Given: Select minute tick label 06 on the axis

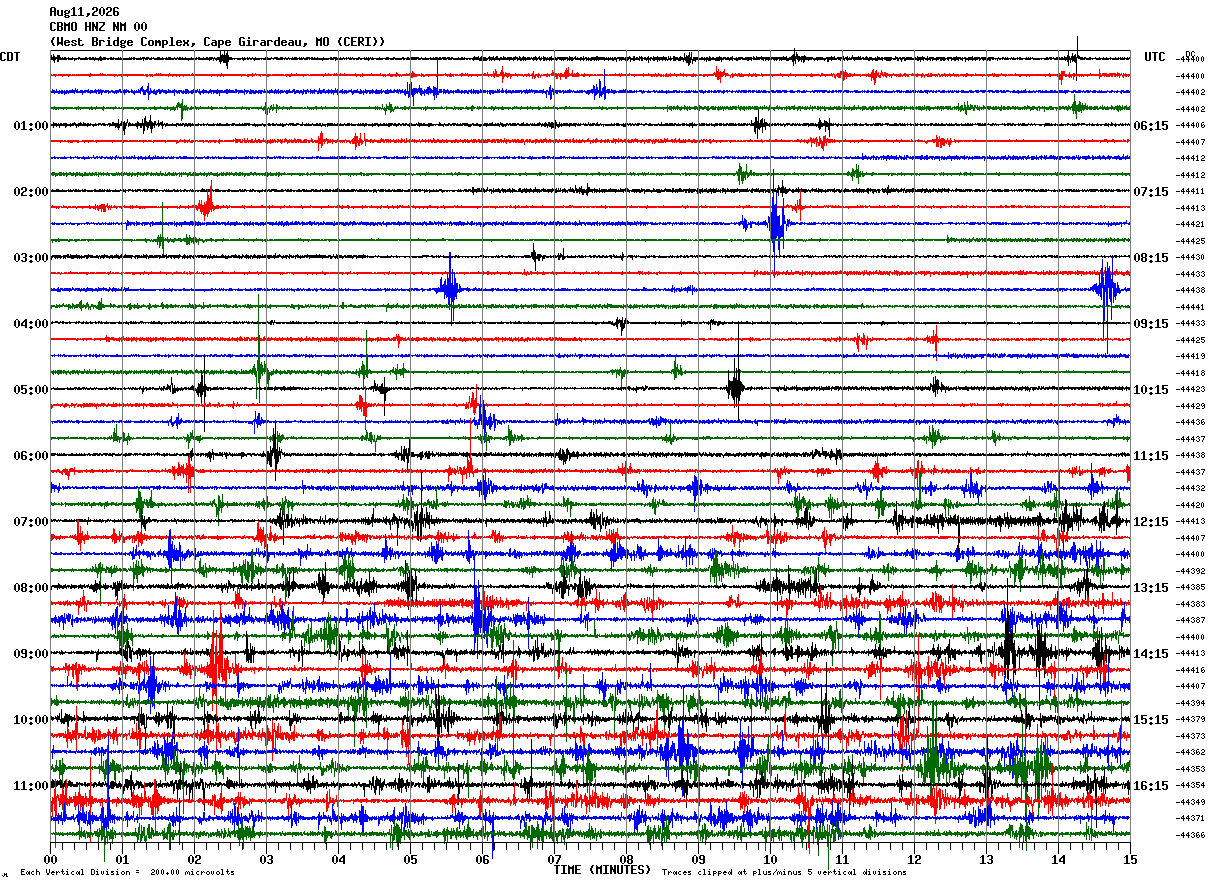Looking at the screenshot, I should pos(482,860).
